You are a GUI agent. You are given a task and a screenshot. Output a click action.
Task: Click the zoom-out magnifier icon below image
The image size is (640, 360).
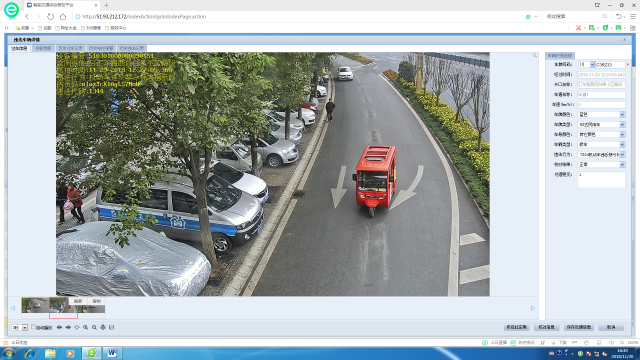[x=94, y=327]
